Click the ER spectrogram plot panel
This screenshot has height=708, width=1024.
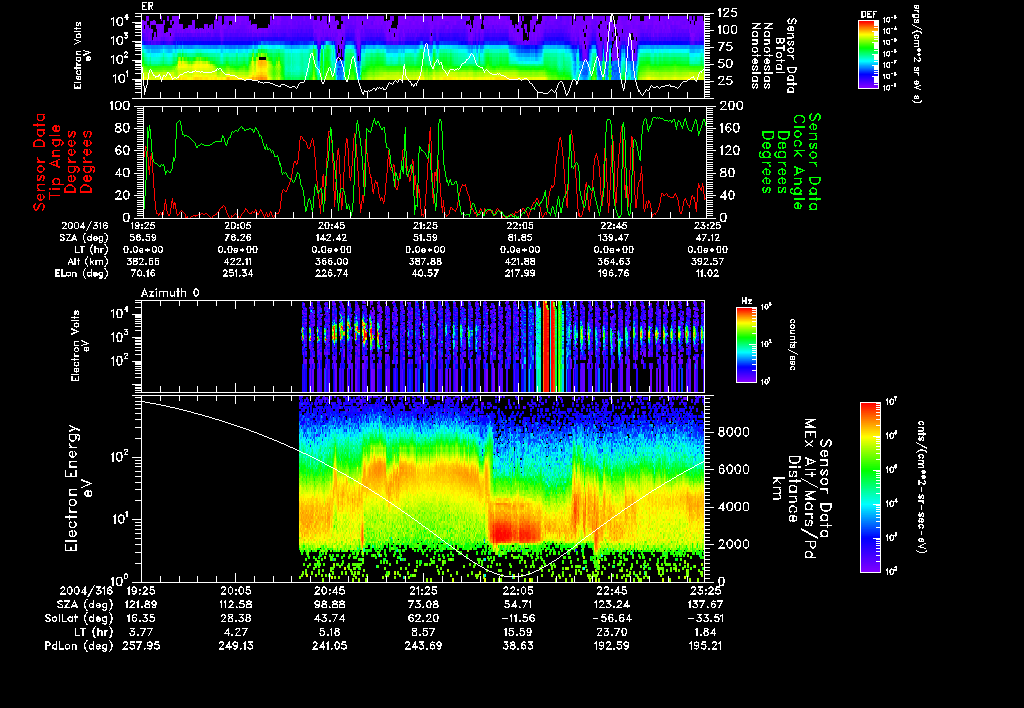pyautogui.click(x=423, y=56)
